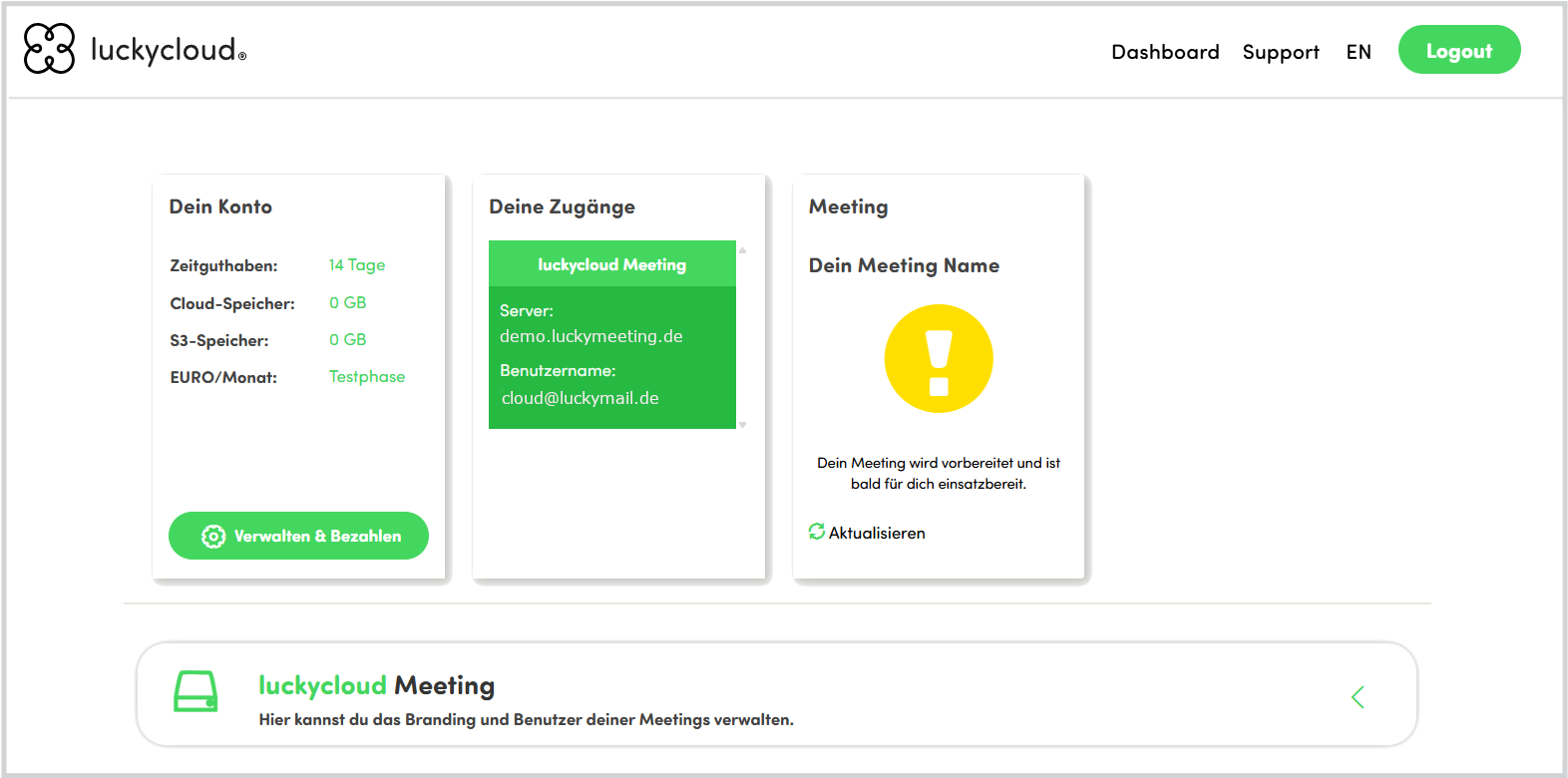Click the Cloud-Speicher 0 GB value
Image resolution: width=1568 pixels, height=778 pixels.
[x=348, y=302]
